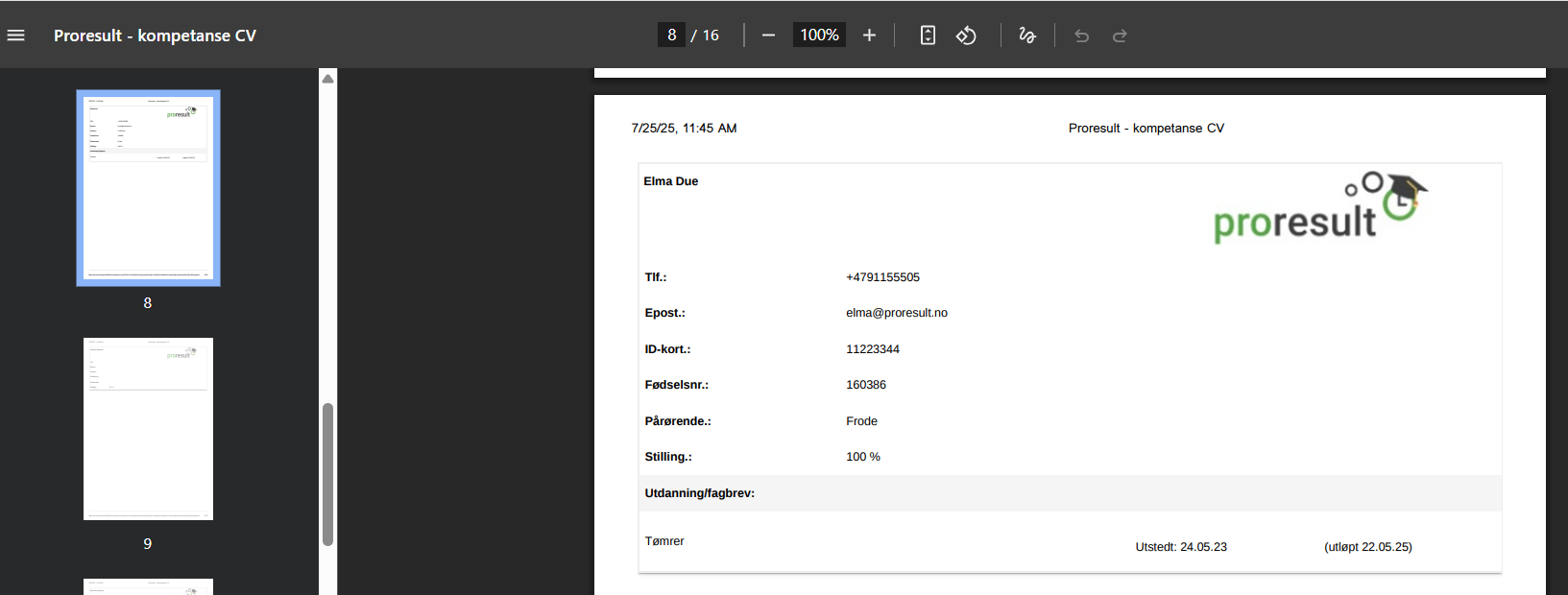Click the name Elma Due
Screen dimensions: 1568x595
(x=670, y=181)
